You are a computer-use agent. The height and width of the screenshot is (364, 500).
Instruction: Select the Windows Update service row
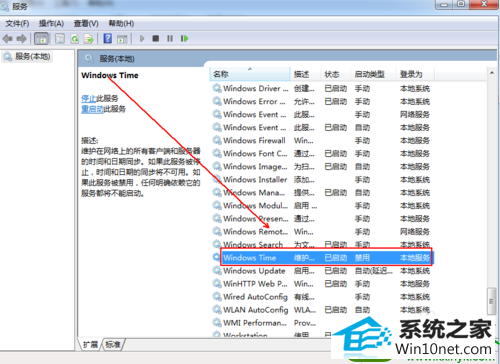[x=322, y=271]
